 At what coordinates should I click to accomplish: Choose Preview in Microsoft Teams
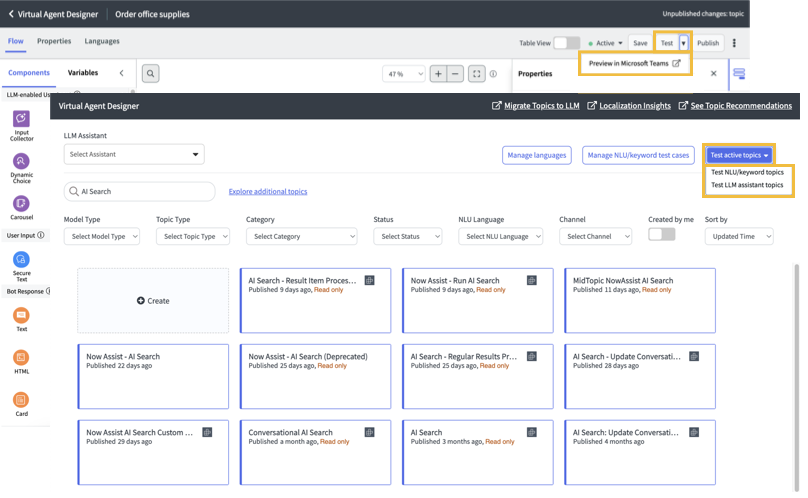635,63
